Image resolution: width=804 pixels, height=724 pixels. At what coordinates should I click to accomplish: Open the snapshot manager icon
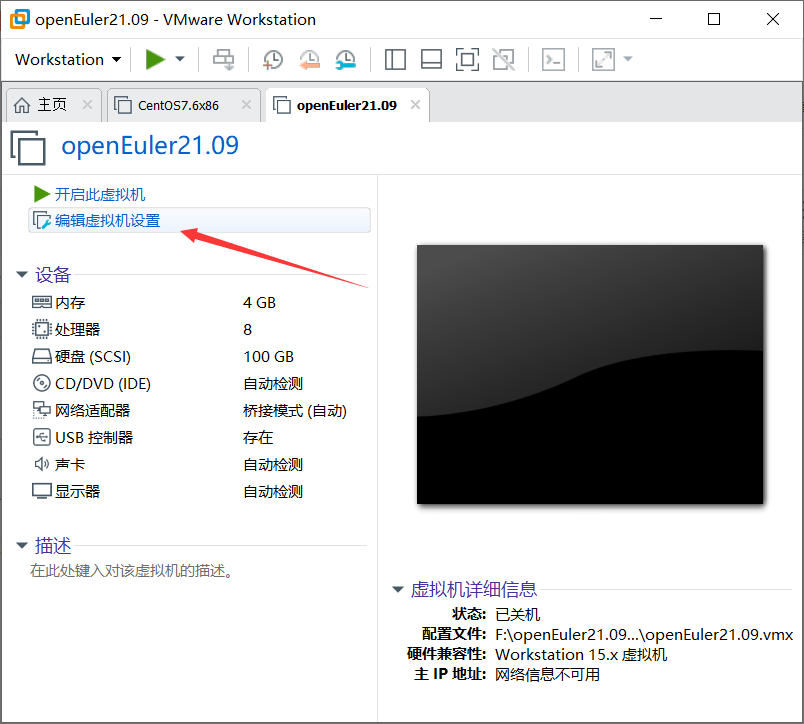(346, 59)
